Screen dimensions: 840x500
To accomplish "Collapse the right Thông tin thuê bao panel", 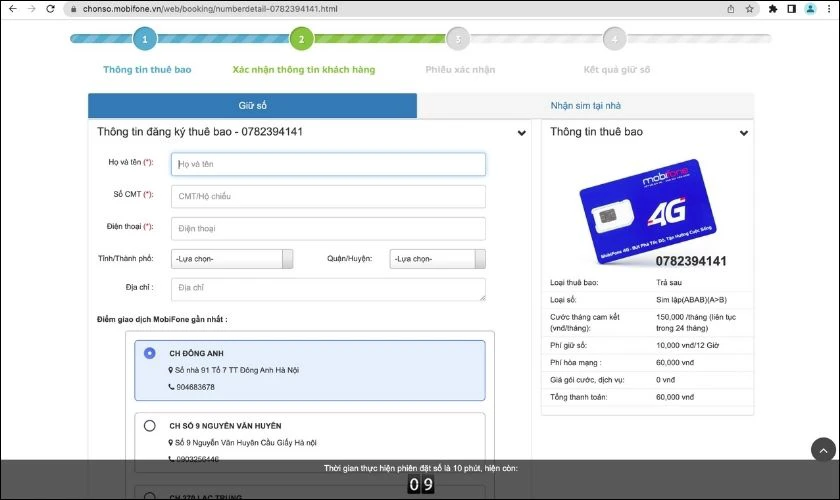I will tap(743, 133).
